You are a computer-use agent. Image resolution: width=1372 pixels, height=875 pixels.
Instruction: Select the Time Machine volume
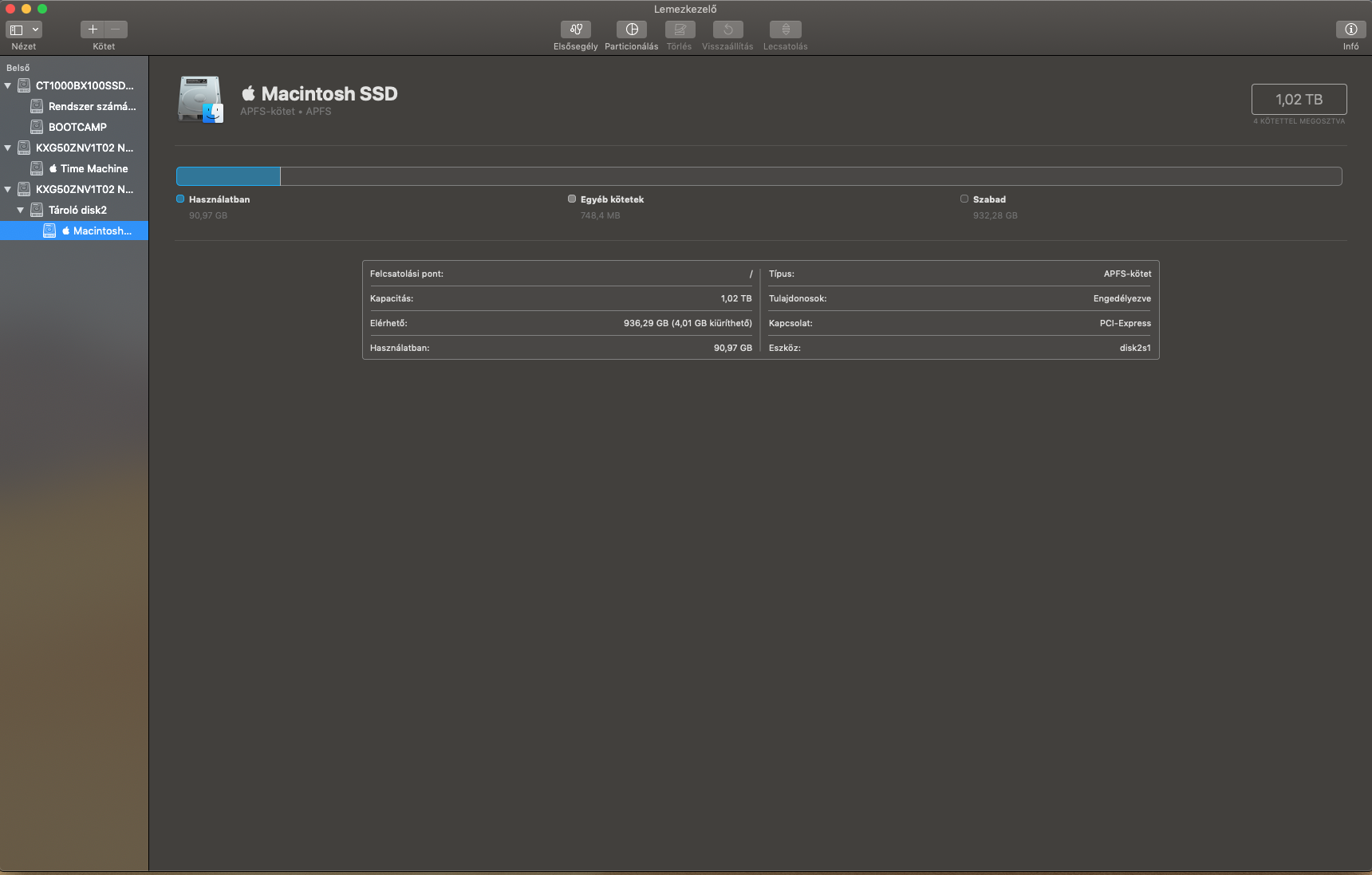point(74,168)
